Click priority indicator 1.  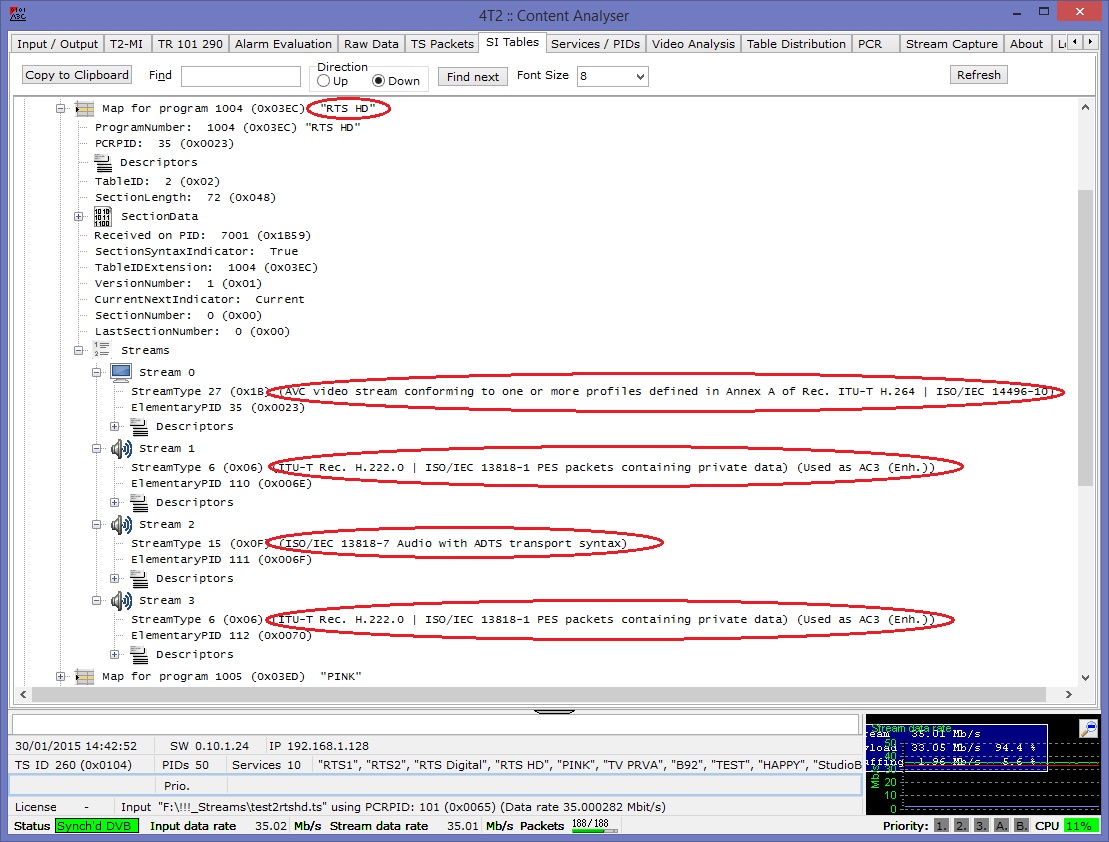pos(941,826)
